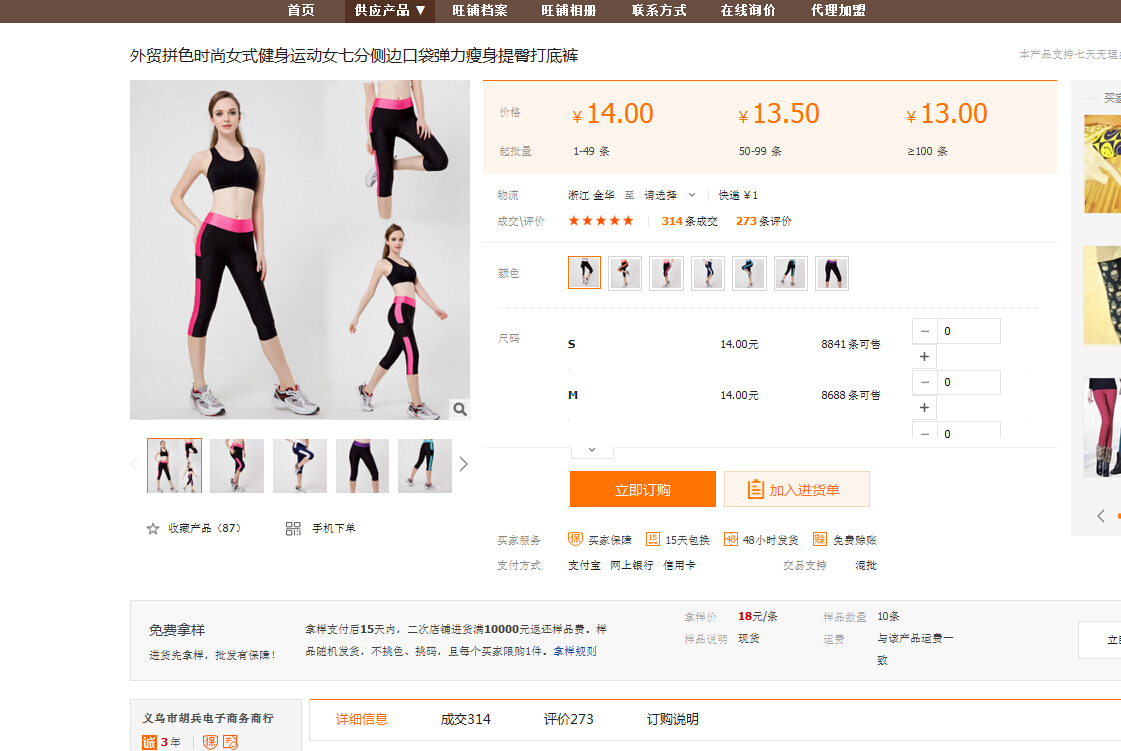The width and height of the screenshot is (1121, 751).
Task: Click the 48小时发货 service icon
Action: pos(731,540)
